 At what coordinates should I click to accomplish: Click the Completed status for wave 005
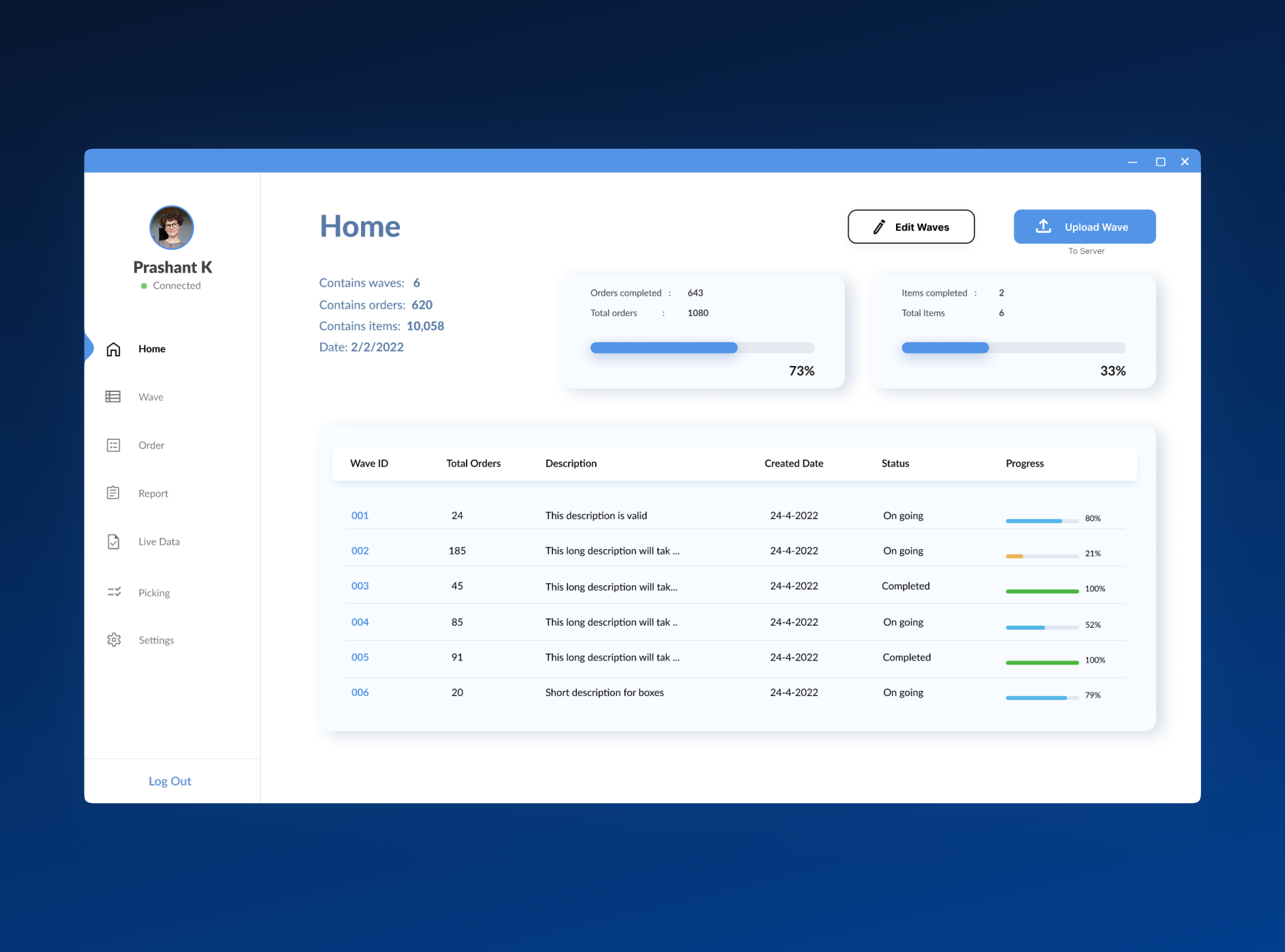(x=906, y=657)
